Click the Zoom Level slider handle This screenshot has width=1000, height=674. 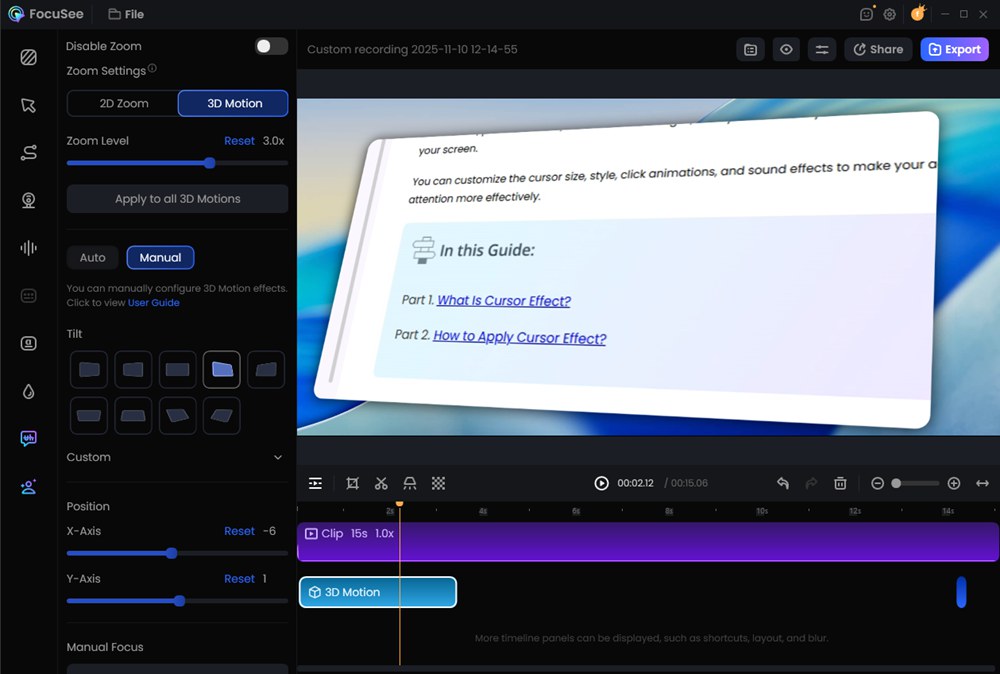(x=209, y=162)
